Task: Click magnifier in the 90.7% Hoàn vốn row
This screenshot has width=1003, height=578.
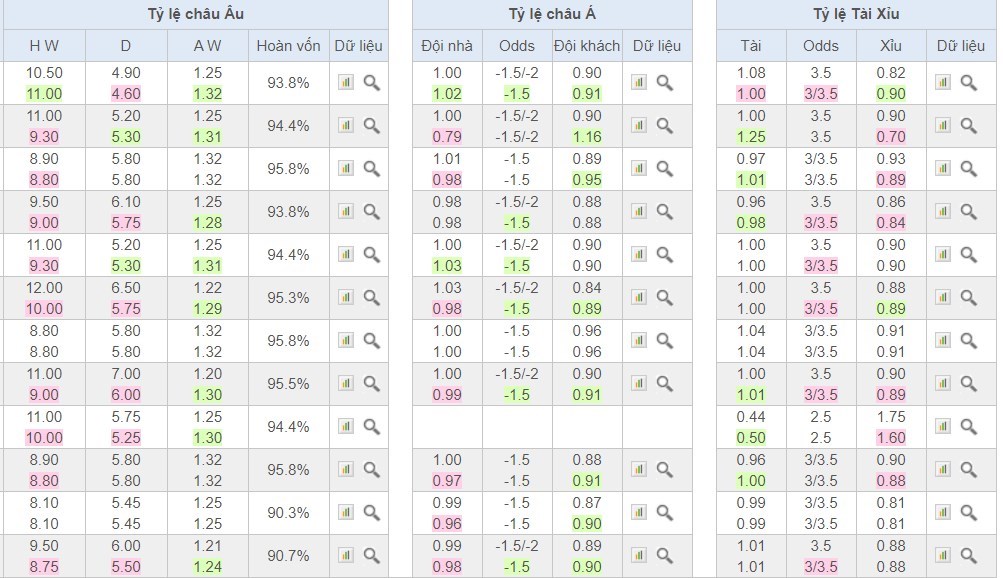Action: 372,556
